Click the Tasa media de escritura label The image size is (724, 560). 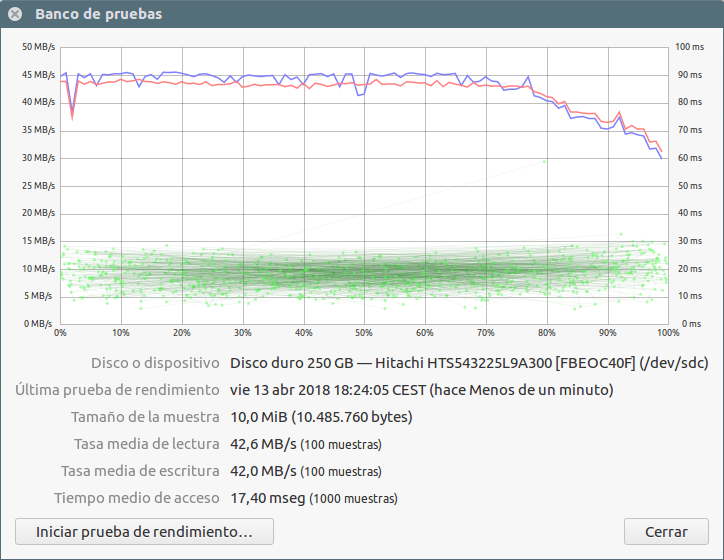140,470
